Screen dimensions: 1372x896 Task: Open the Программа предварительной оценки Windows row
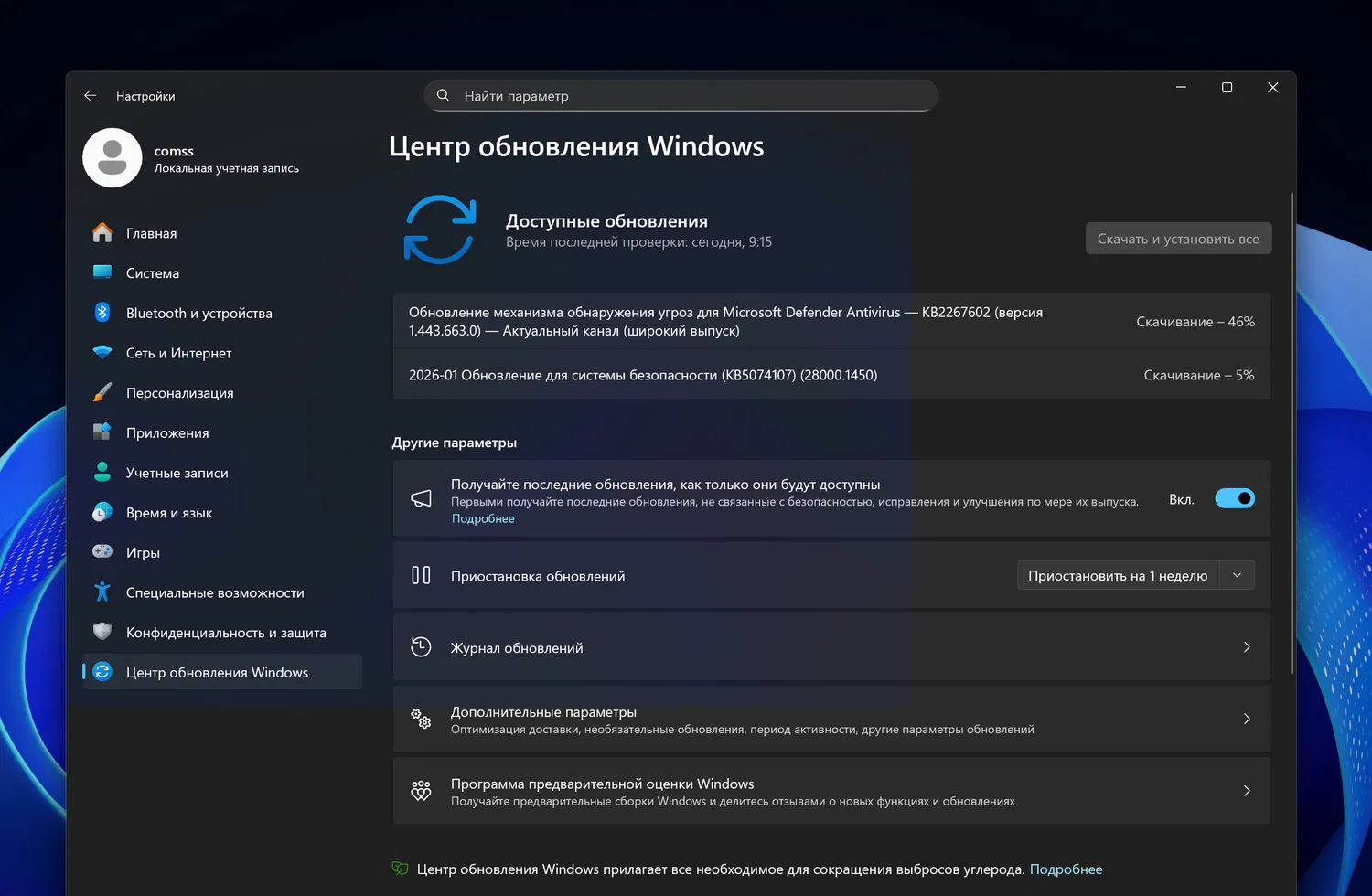[831, 791]
